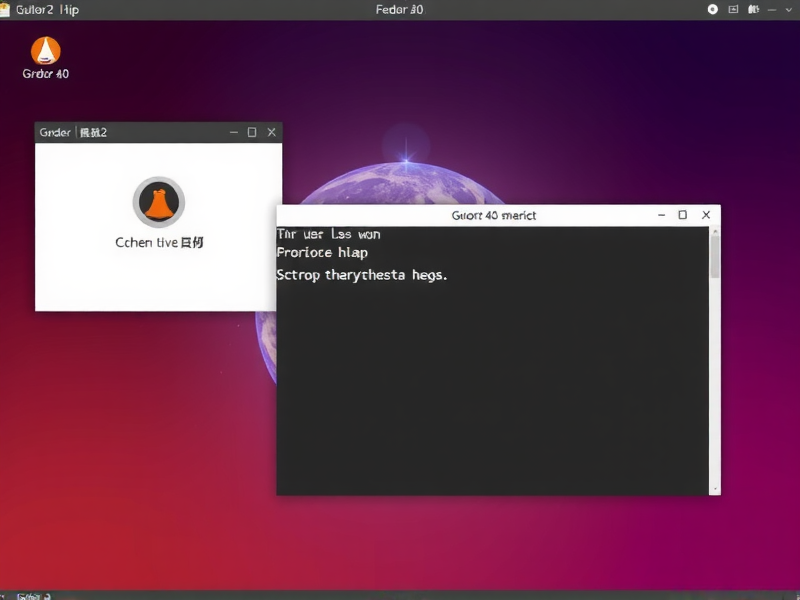Open the Fedor 40 clock dropdown
Image resolution: width=800 pixels, height=600 pixels.
tap(400, 9)
